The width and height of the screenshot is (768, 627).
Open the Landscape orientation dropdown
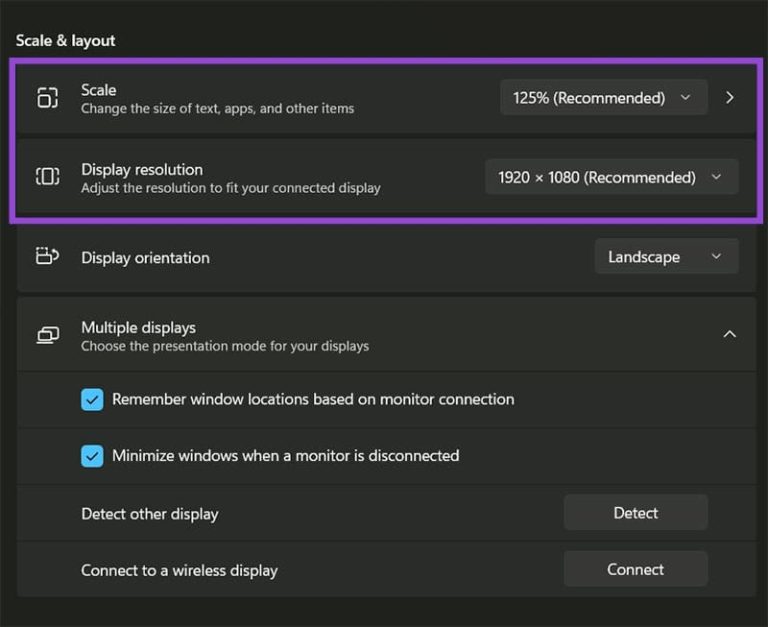(x=666, y=256)
